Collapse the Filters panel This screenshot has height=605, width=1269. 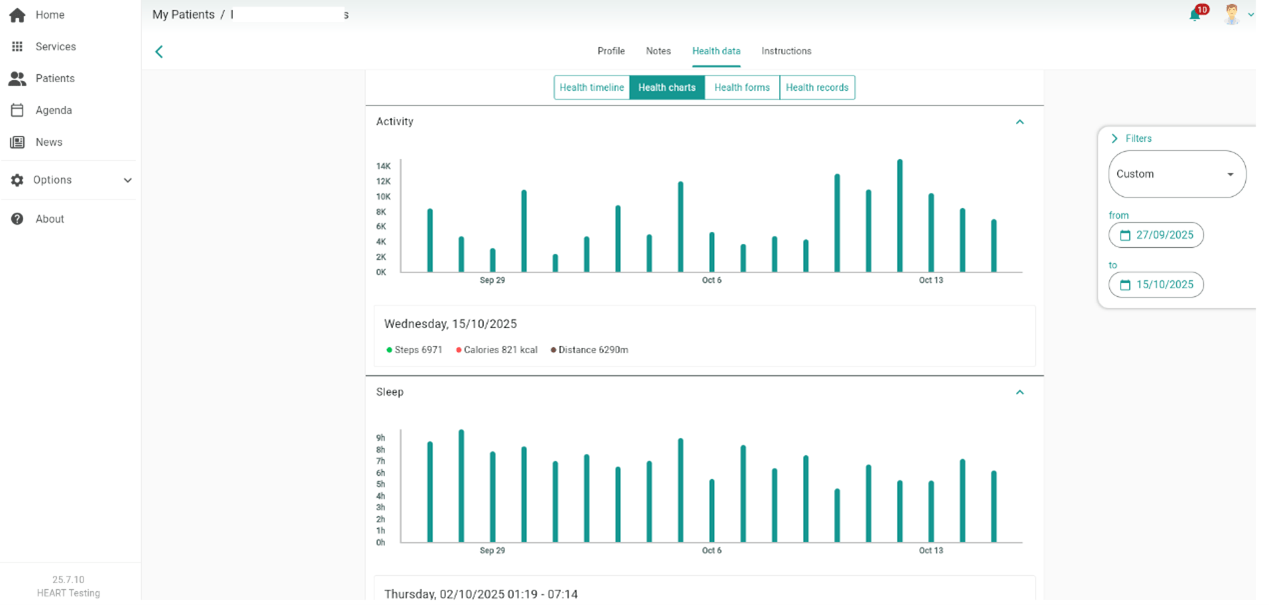pos(1115,139)
